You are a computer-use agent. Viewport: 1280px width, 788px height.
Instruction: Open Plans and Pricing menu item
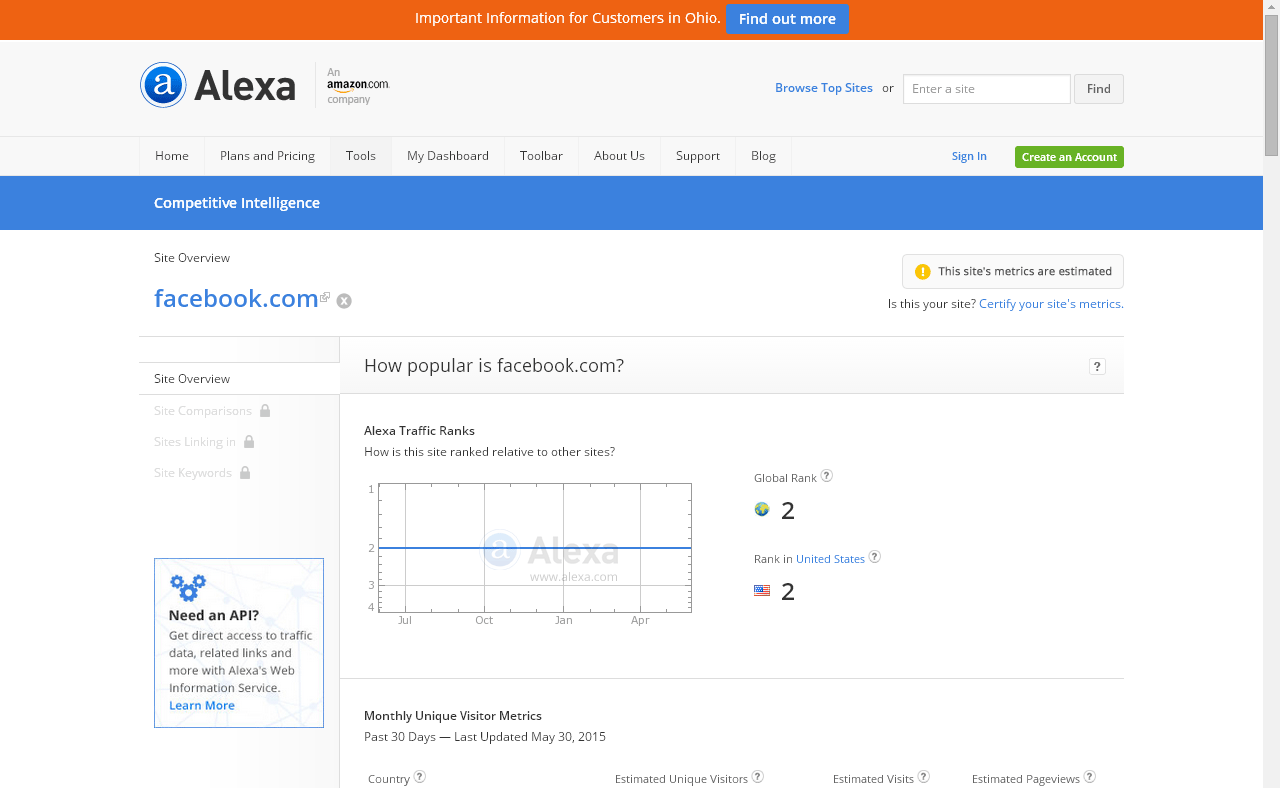coord(267,156)
